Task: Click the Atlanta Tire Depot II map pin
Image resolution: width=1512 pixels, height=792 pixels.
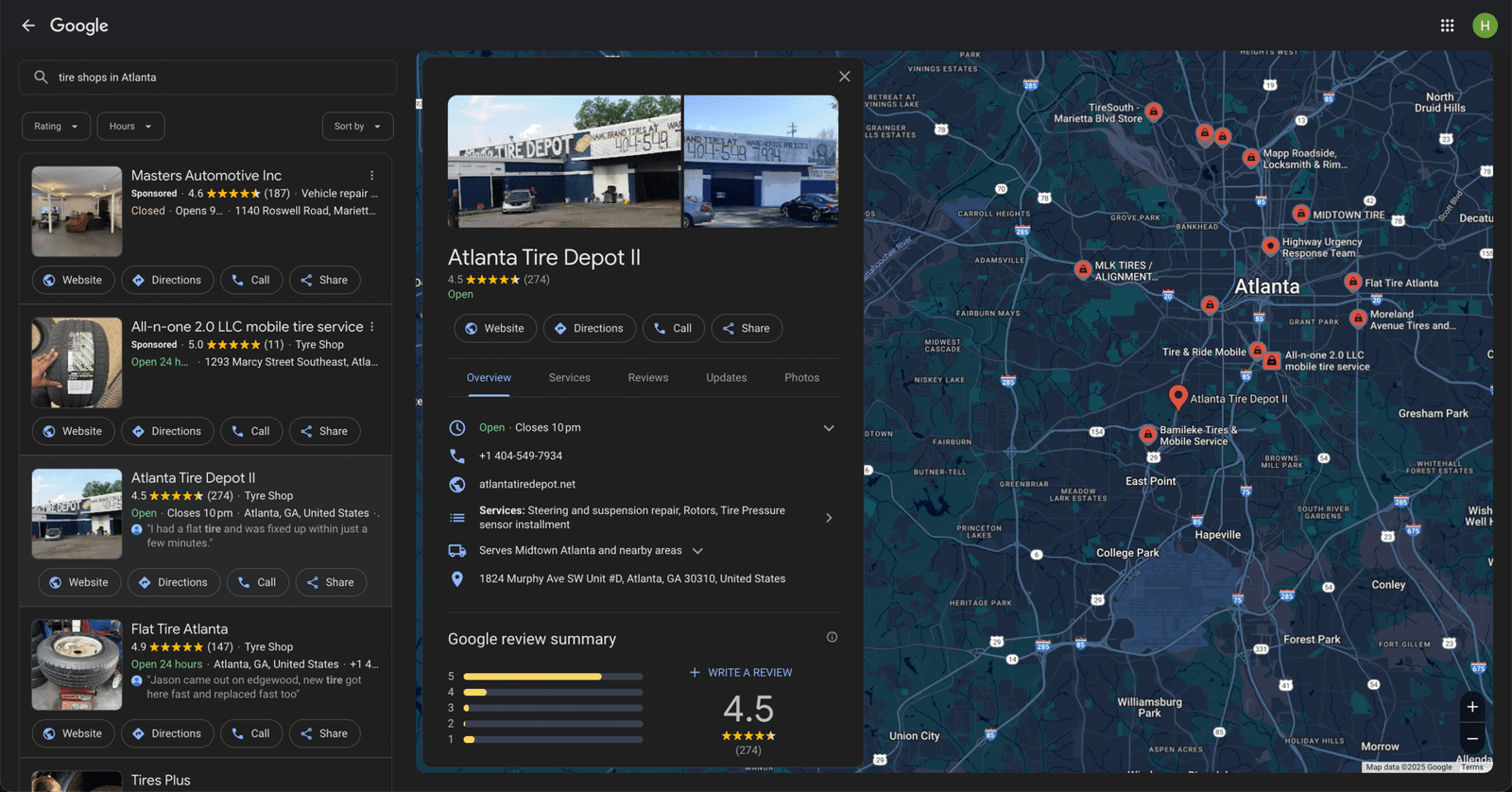Action: [1177, 397]
